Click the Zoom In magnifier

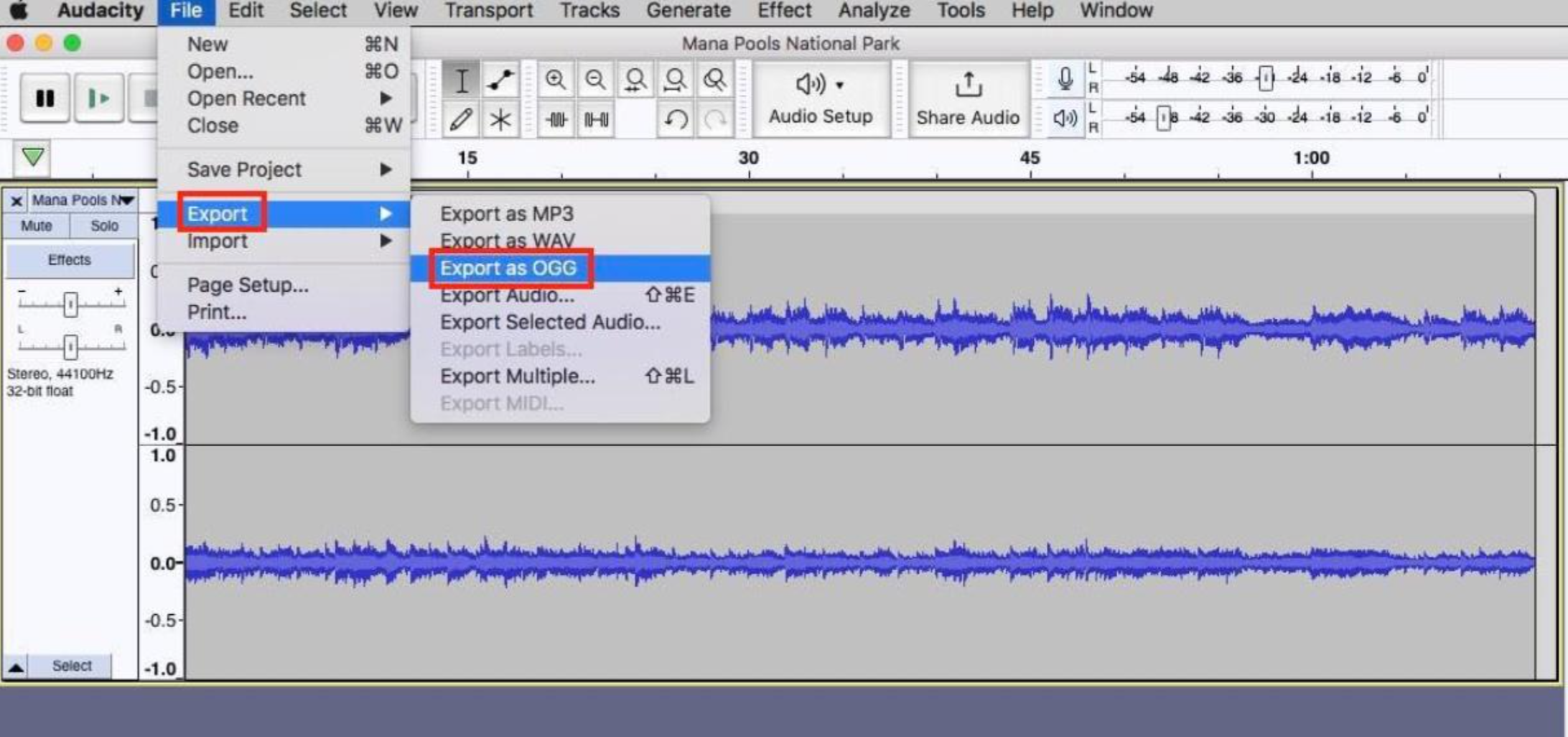pos(556,80)
